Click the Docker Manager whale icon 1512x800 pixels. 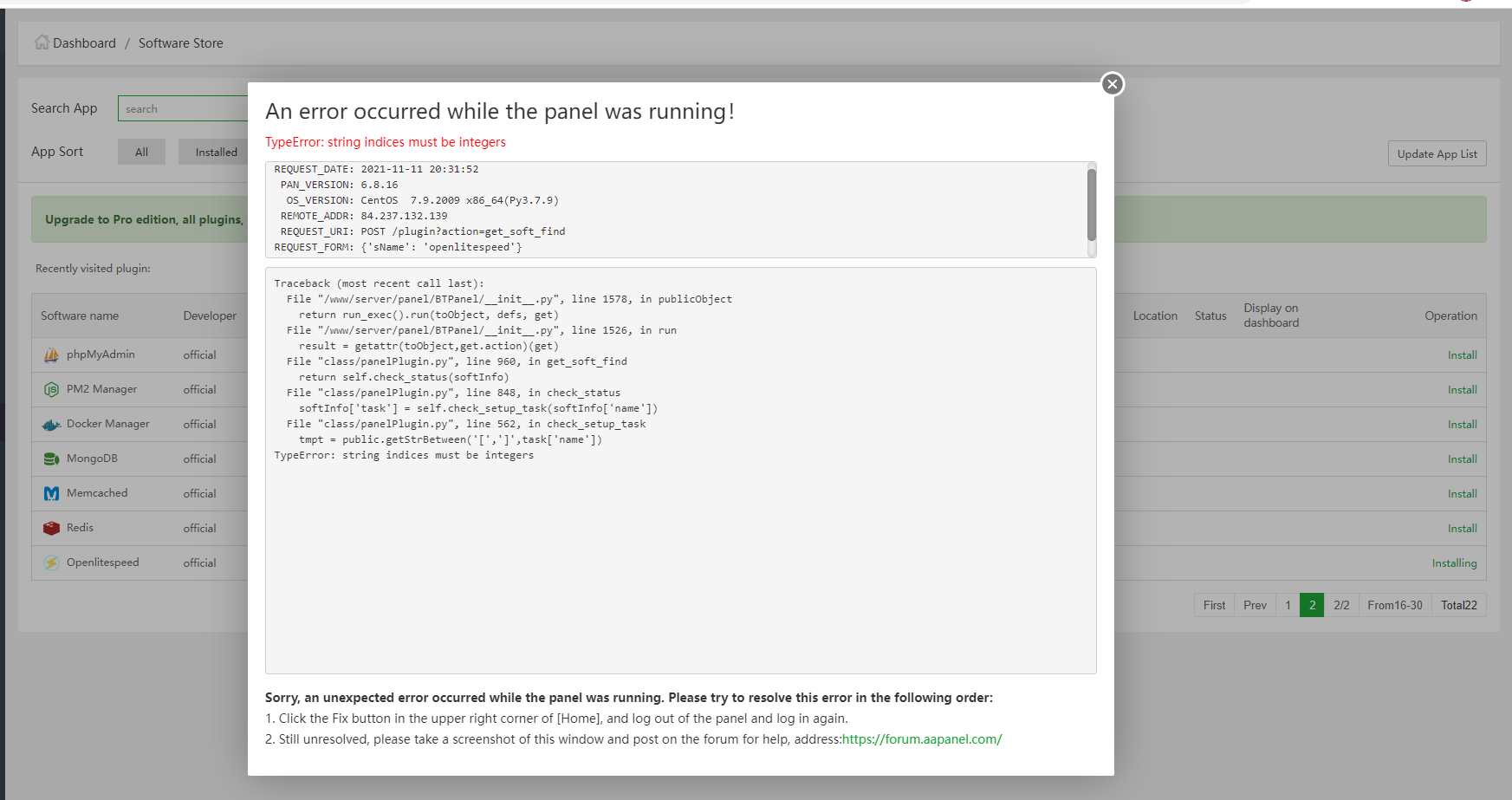pyautogui.click(x=51, y=424)
